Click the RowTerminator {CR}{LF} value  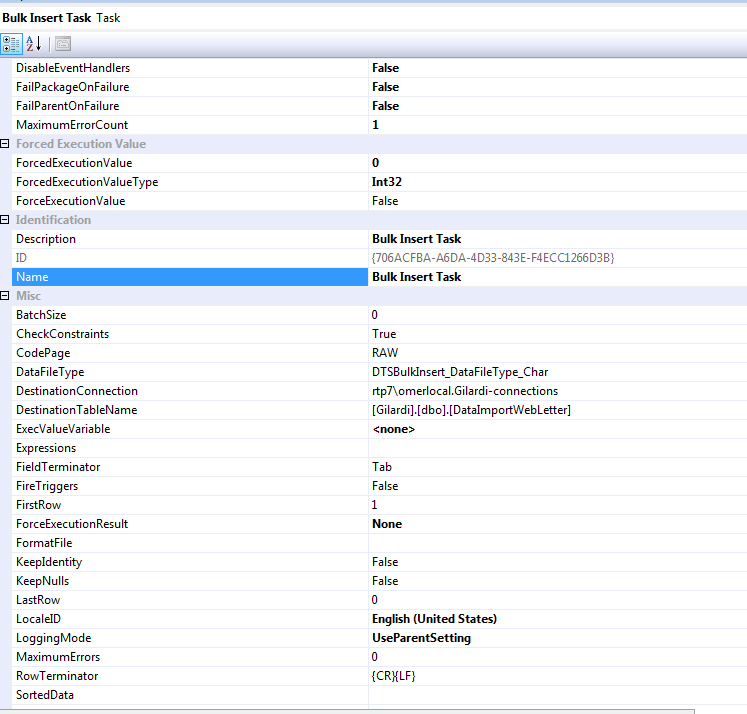click(x=394, y=676)
